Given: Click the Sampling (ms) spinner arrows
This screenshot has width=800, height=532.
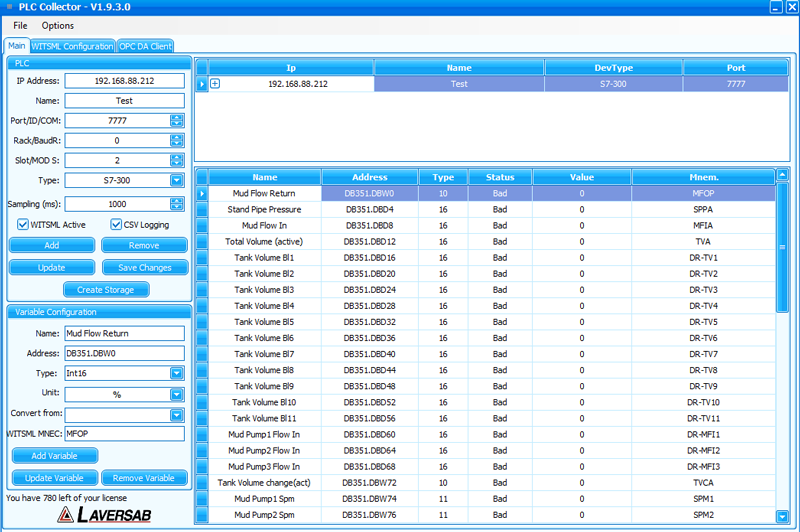Looking at the screenshot, I should tap(177, 204).
